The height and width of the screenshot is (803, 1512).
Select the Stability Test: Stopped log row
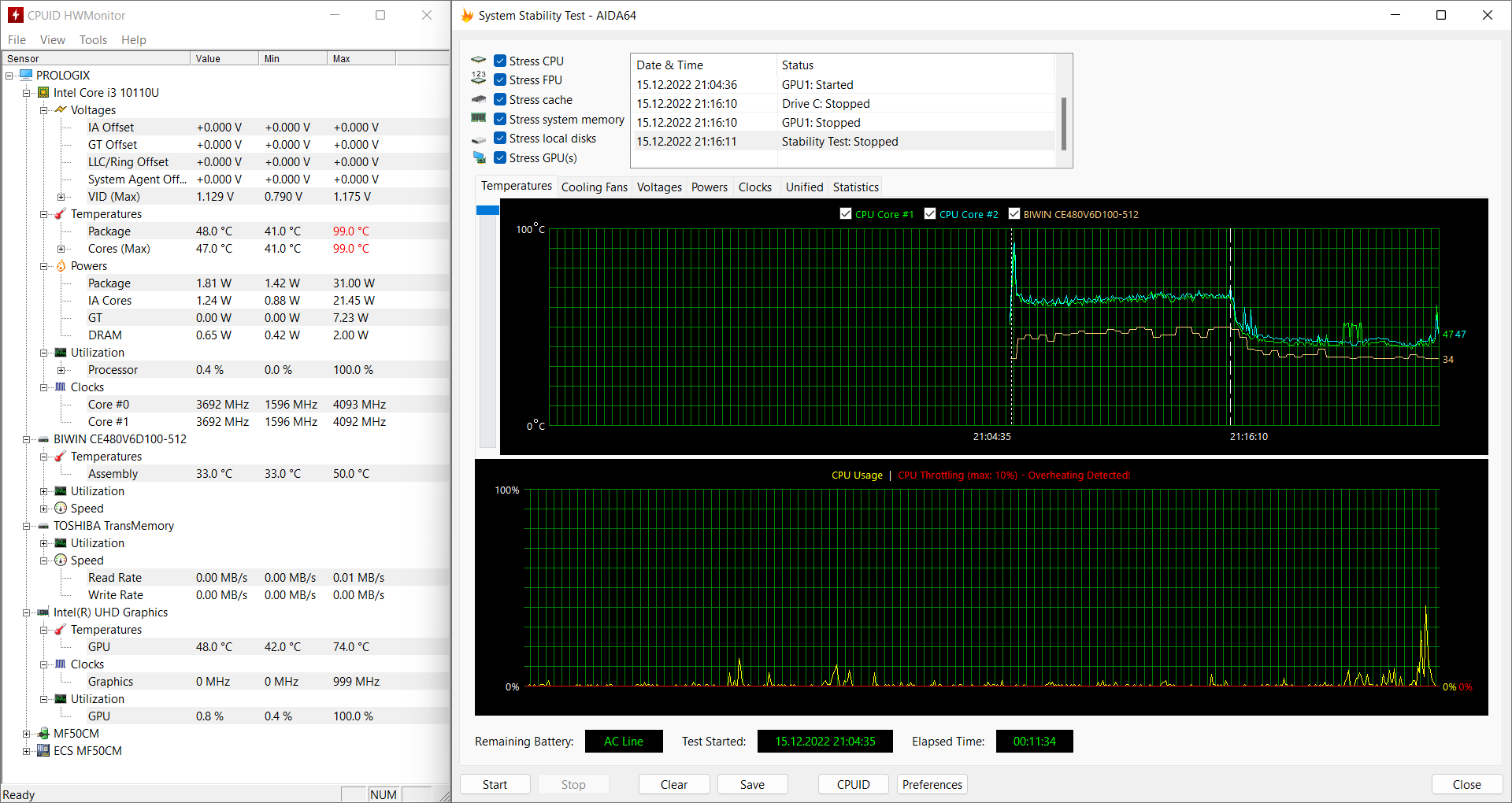843,142
